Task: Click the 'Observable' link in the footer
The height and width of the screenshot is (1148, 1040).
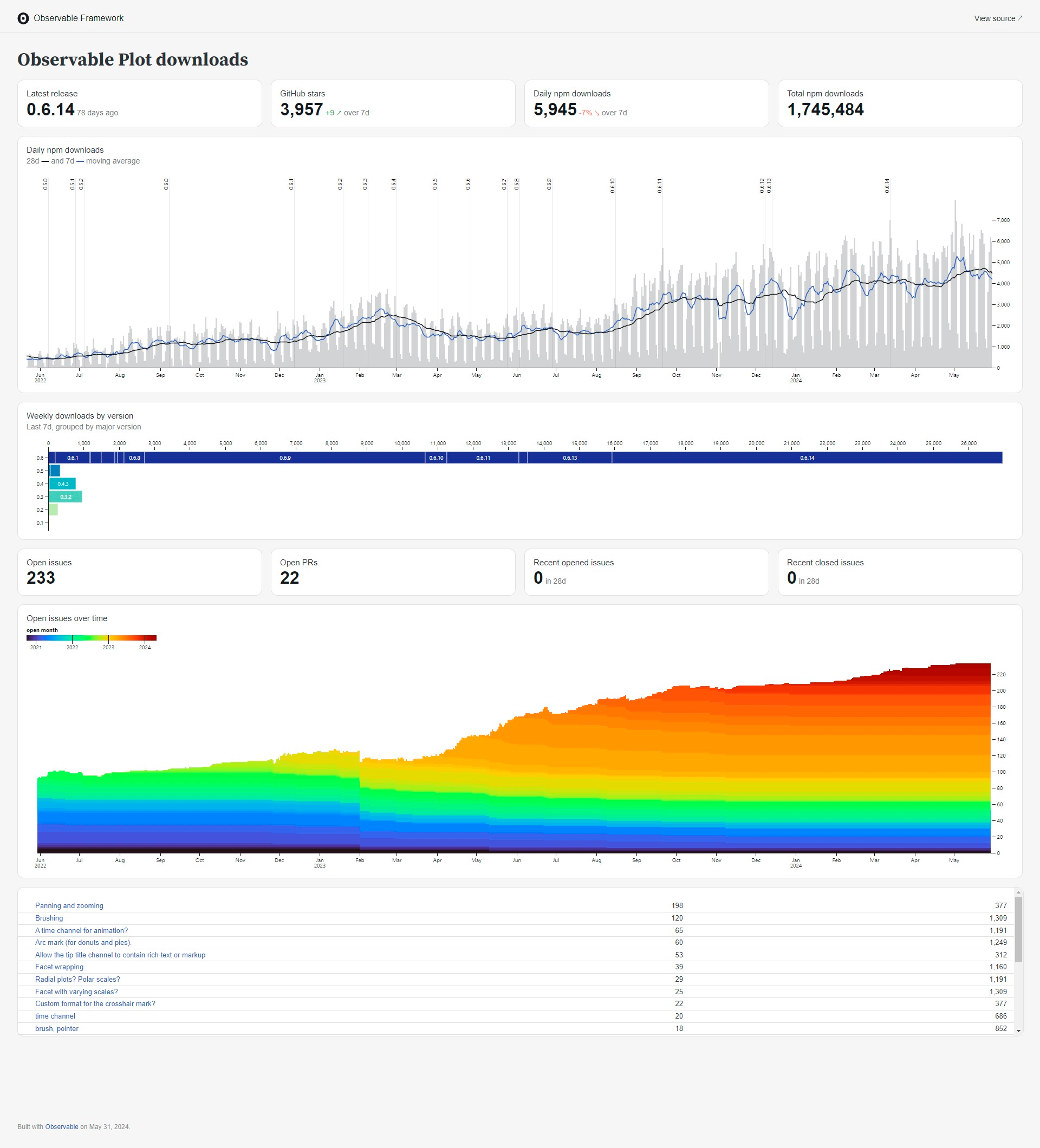Action: coord(62,1126)
